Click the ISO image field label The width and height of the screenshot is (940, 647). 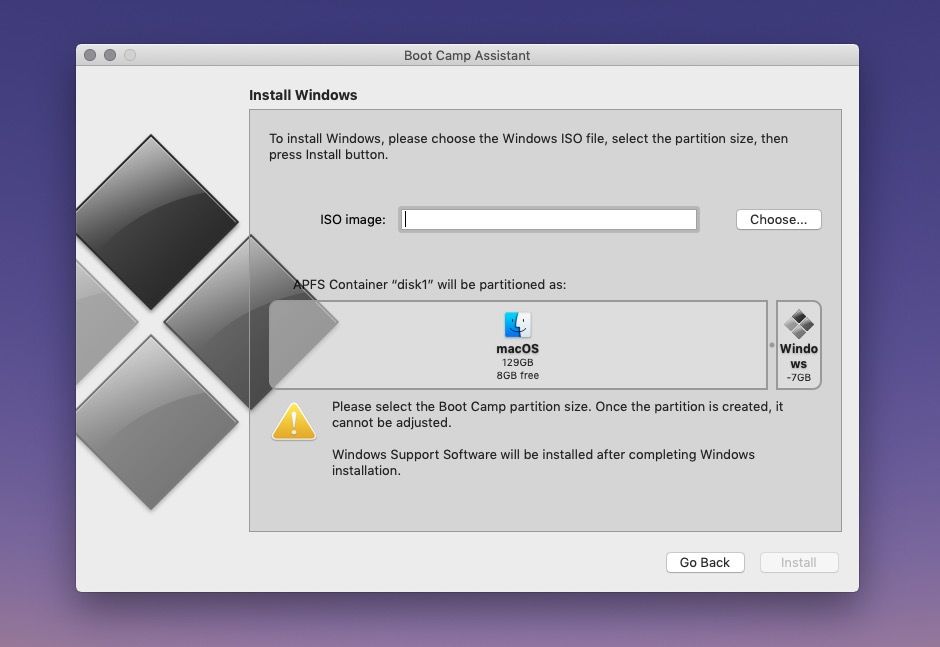click(352, 219)
